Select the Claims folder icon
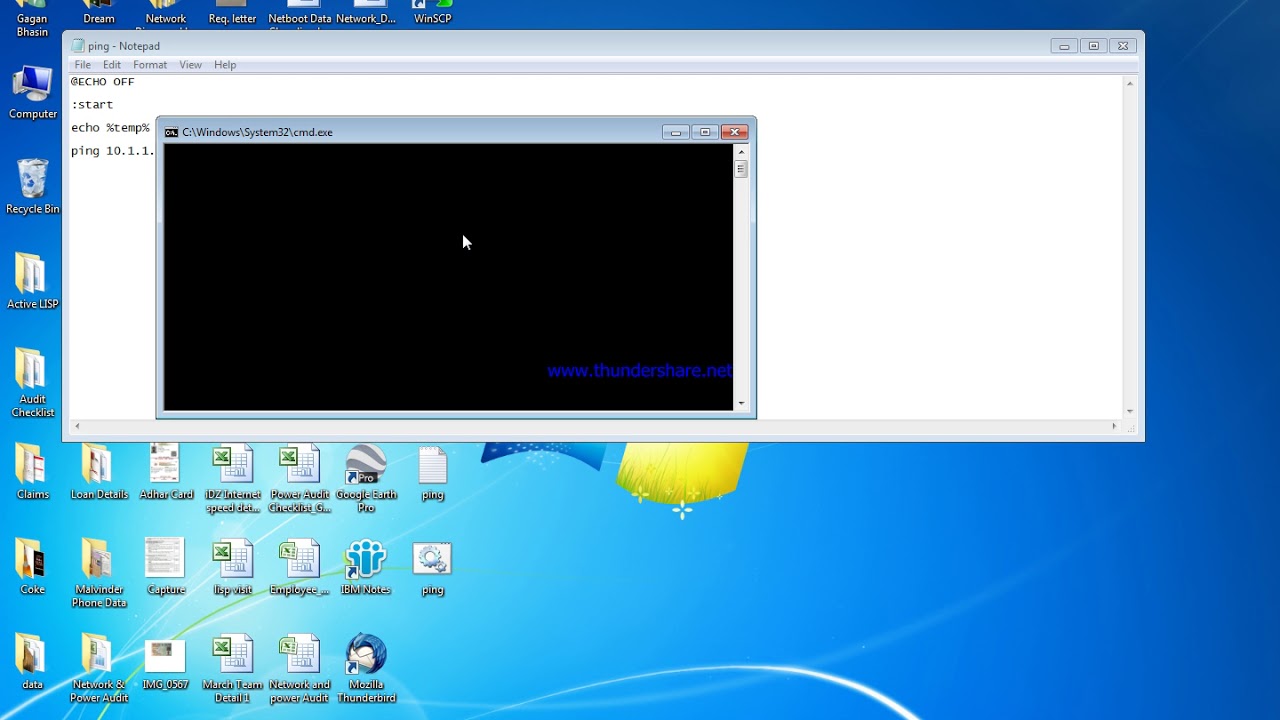1280x720 pixels. (32, 472)
